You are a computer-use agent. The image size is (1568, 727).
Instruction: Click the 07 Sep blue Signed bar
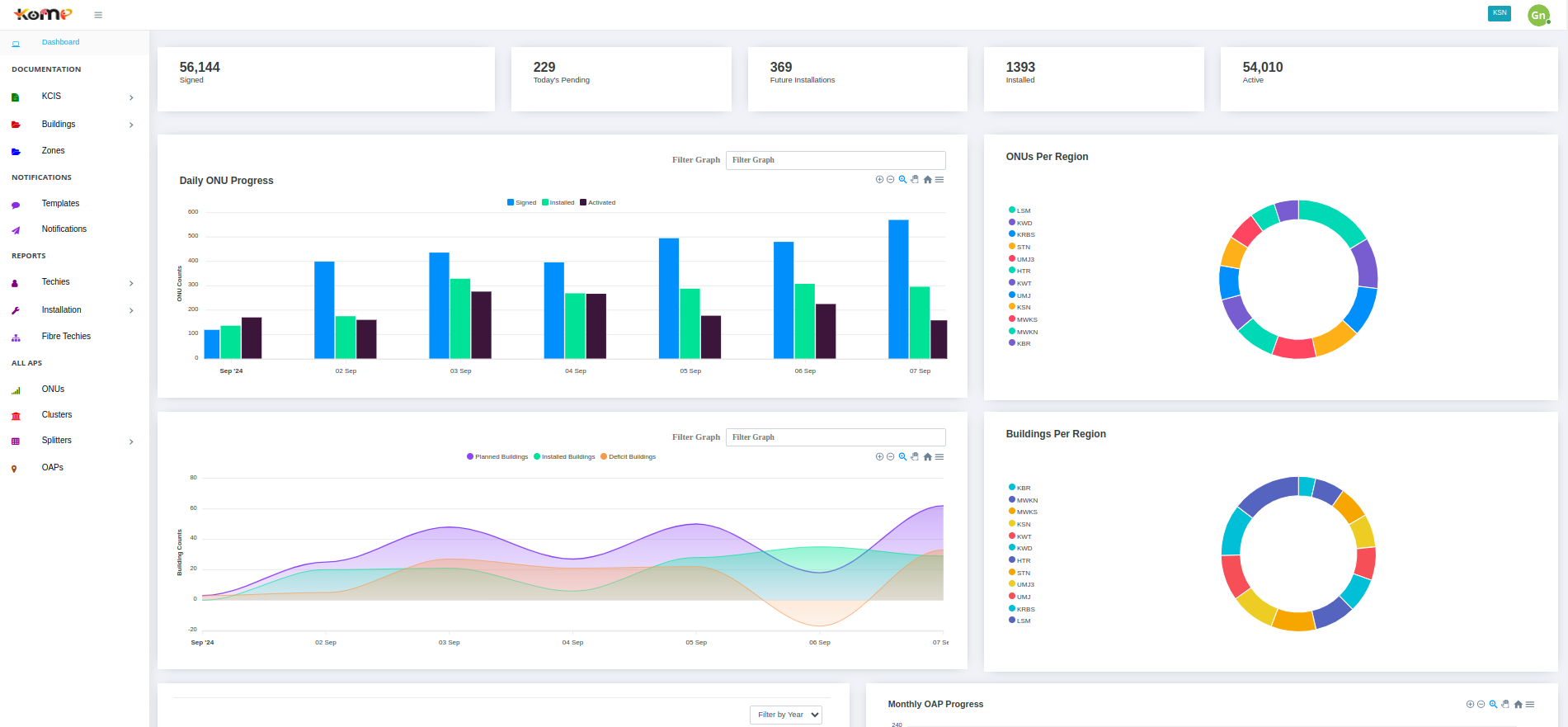898,289
